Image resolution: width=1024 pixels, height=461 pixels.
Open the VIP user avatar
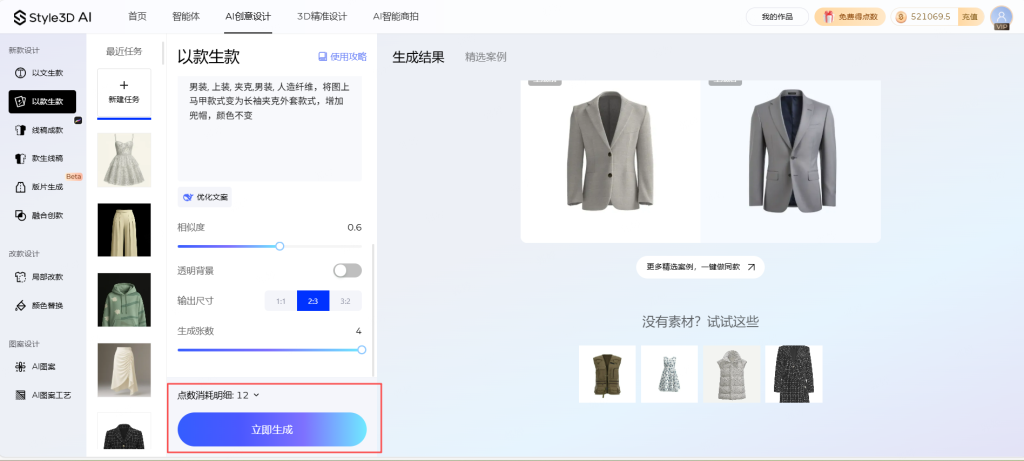1001,18
